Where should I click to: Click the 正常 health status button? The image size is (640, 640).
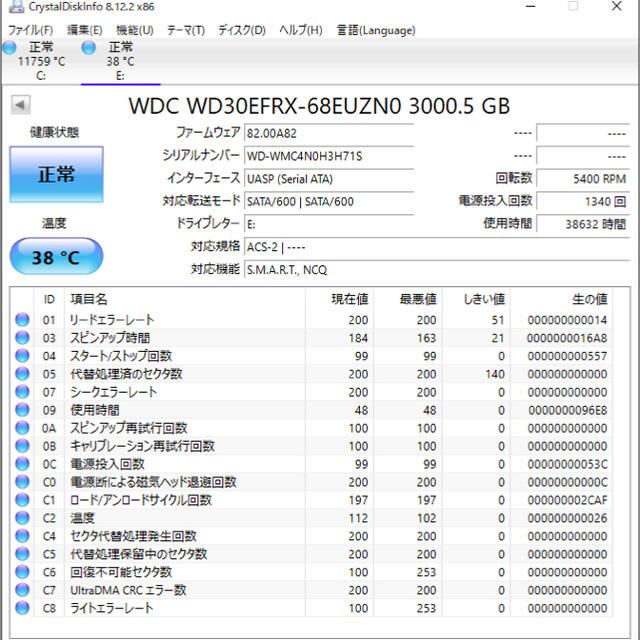[x=56, y=174]
